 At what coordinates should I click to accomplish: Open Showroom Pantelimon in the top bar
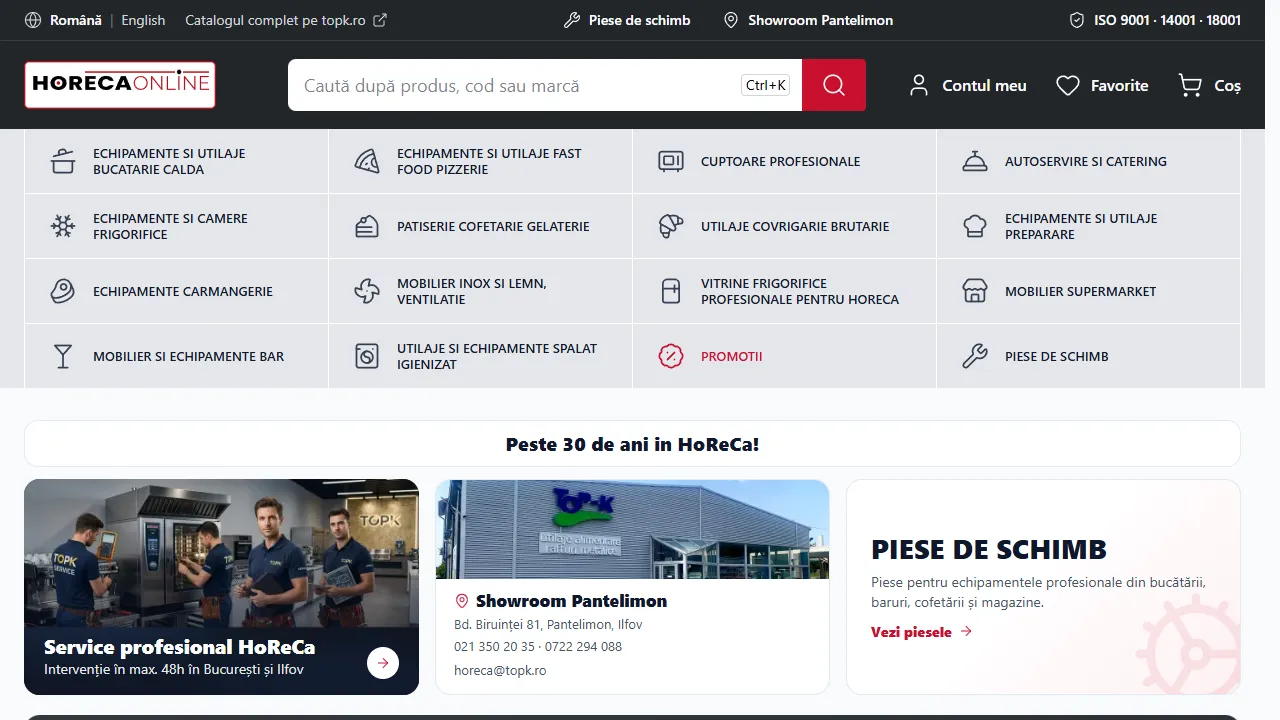pos(808,20)
